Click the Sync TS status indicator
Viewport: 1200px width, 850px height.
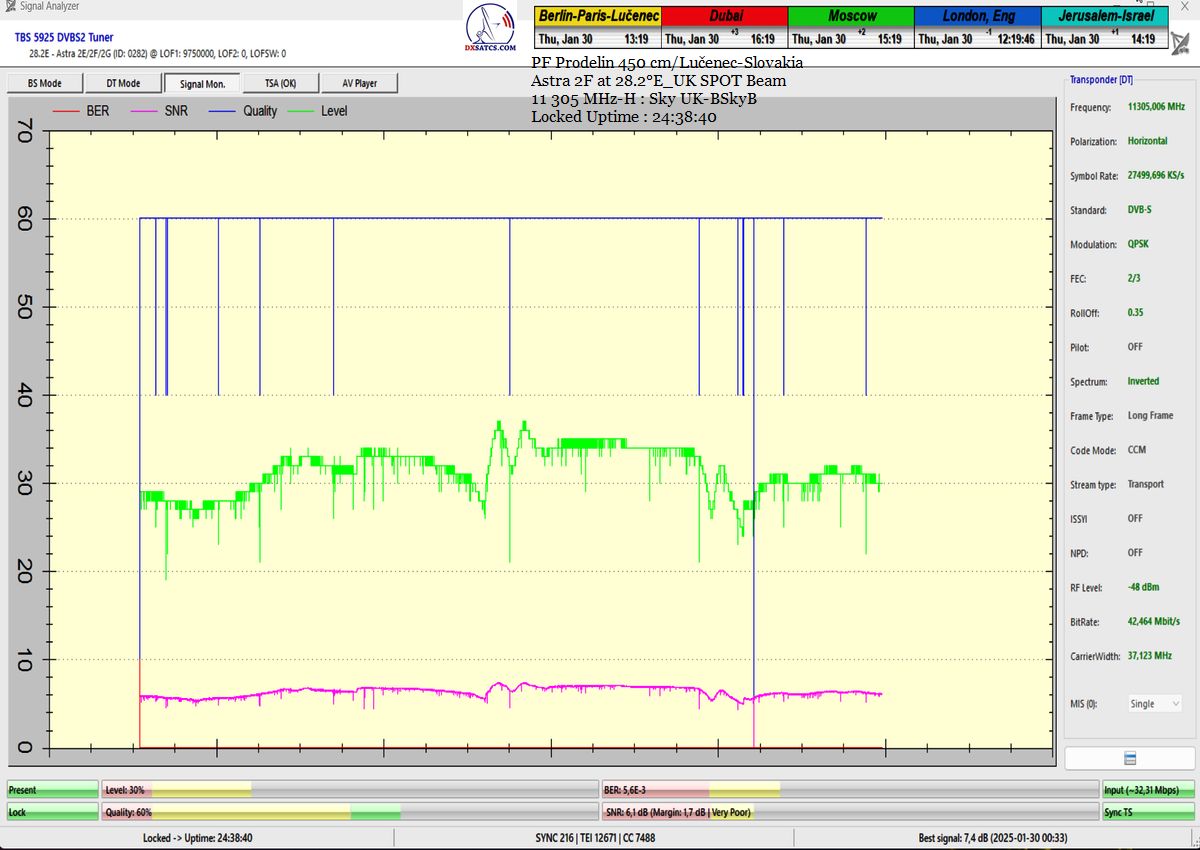click(1147, 813)
